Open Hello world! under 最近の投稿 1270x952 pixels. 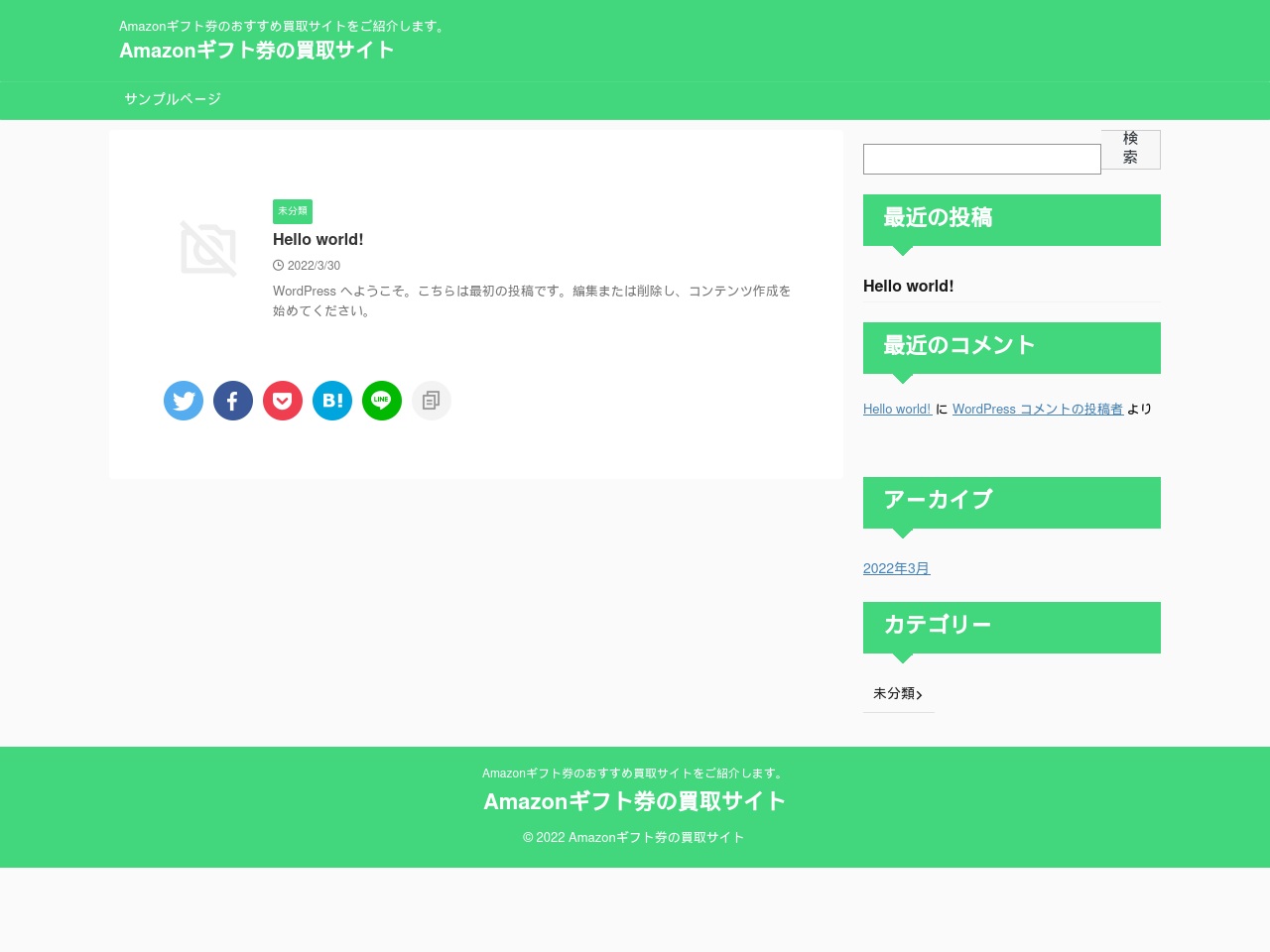click(x=909, y=286)
